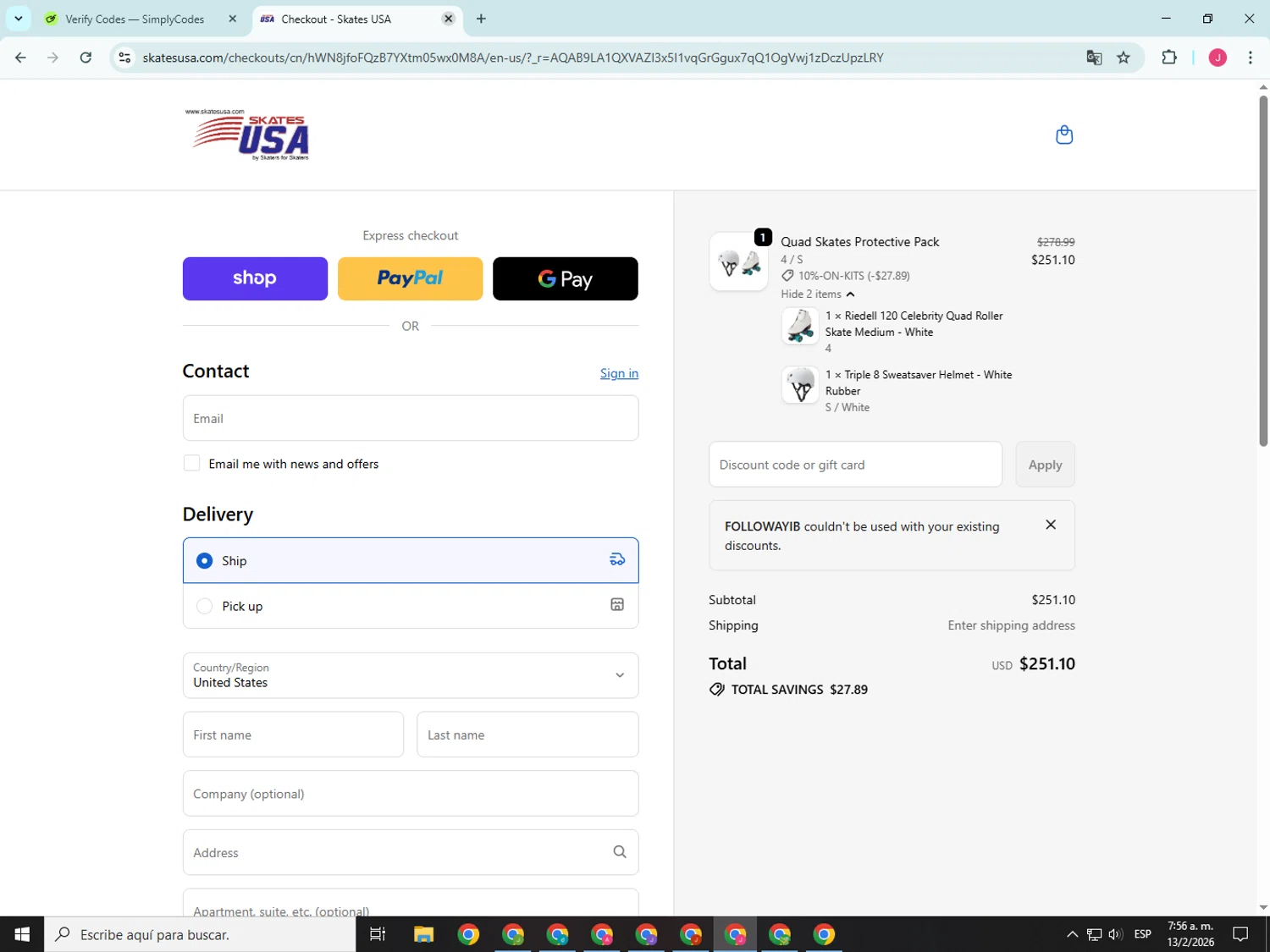Screen dimensions: 1270x952
Task: Click the Sign in link
Action: click(x=619, y=373)
